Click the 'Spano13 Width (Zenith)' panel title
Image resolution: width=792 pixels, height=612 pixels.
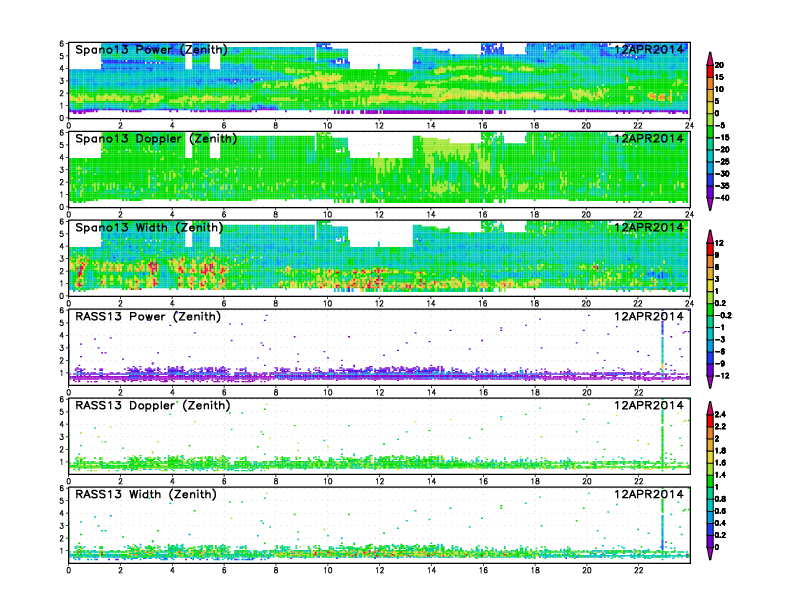[149, 228]
